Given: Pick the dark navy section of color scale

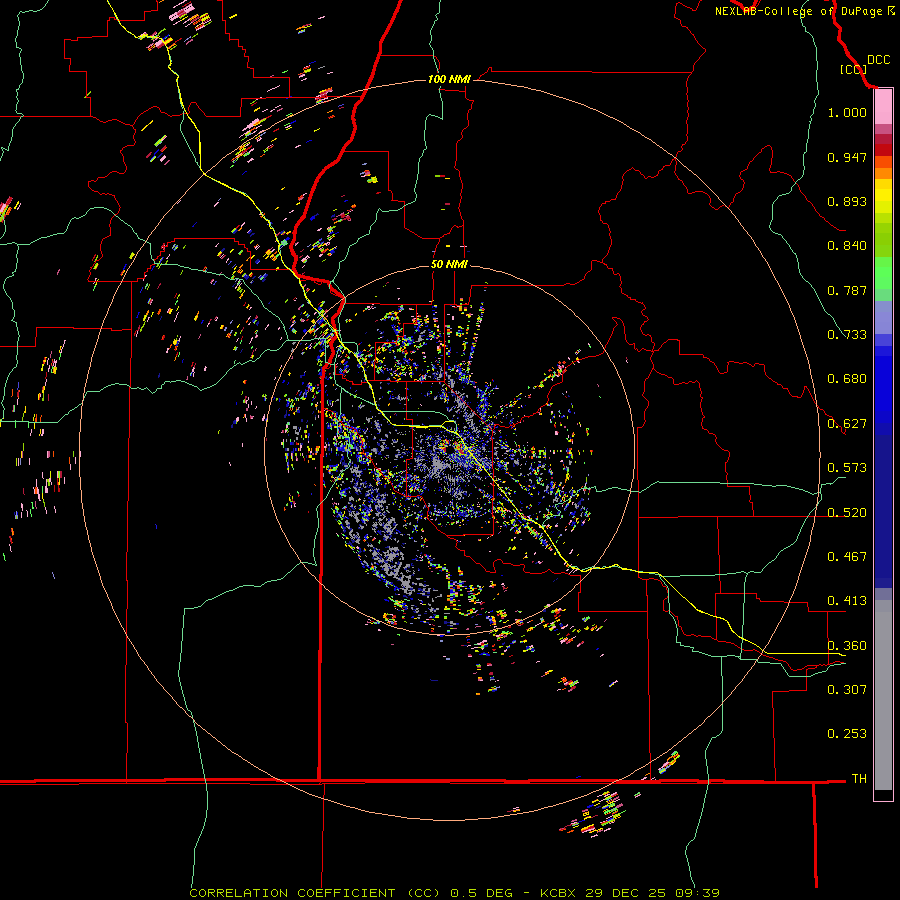Looking at the screenshot, I should 883,511.
